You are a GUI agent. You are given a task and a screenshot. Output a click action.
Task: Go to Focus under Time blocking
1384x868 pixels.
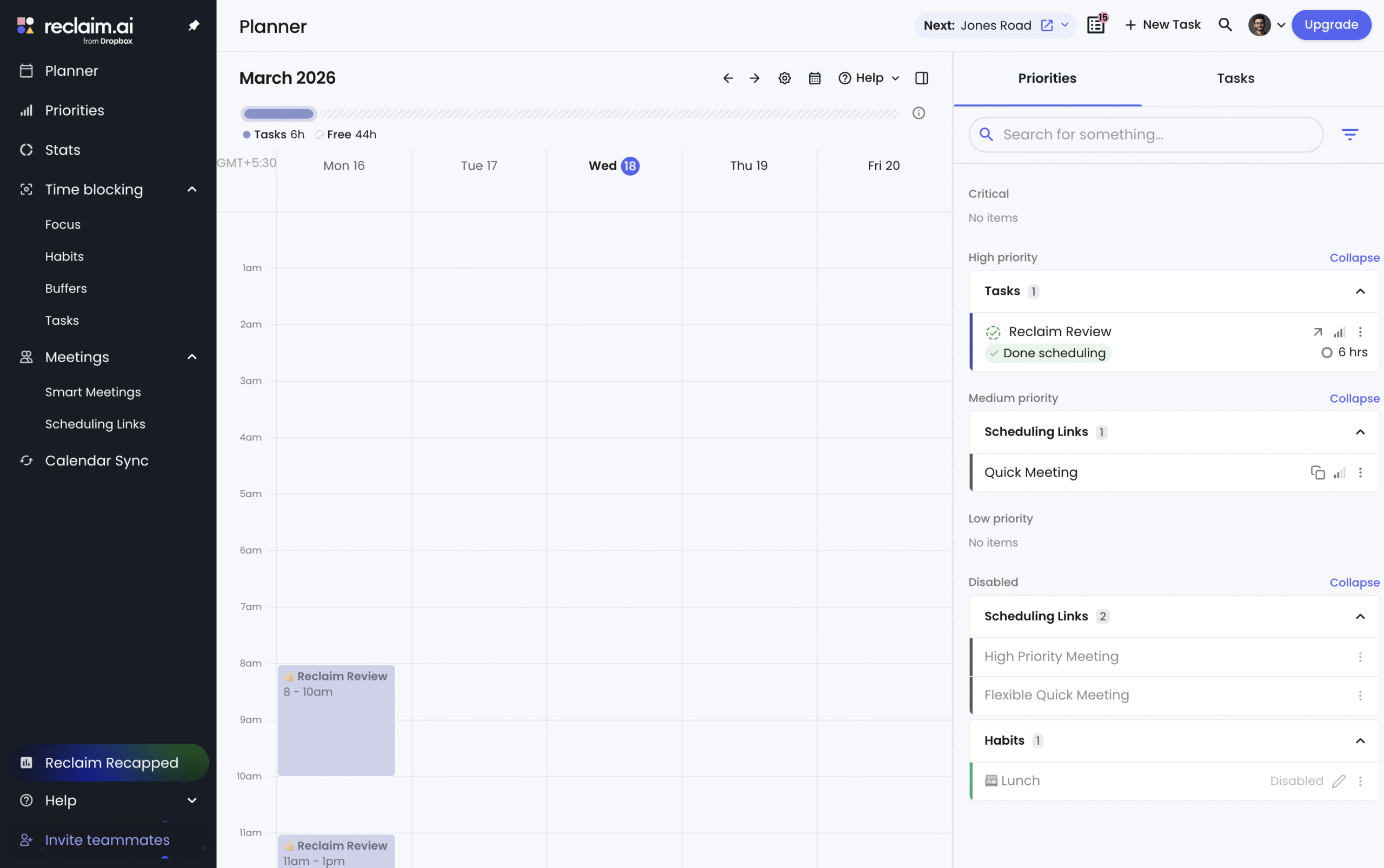(x=63, y=224)
